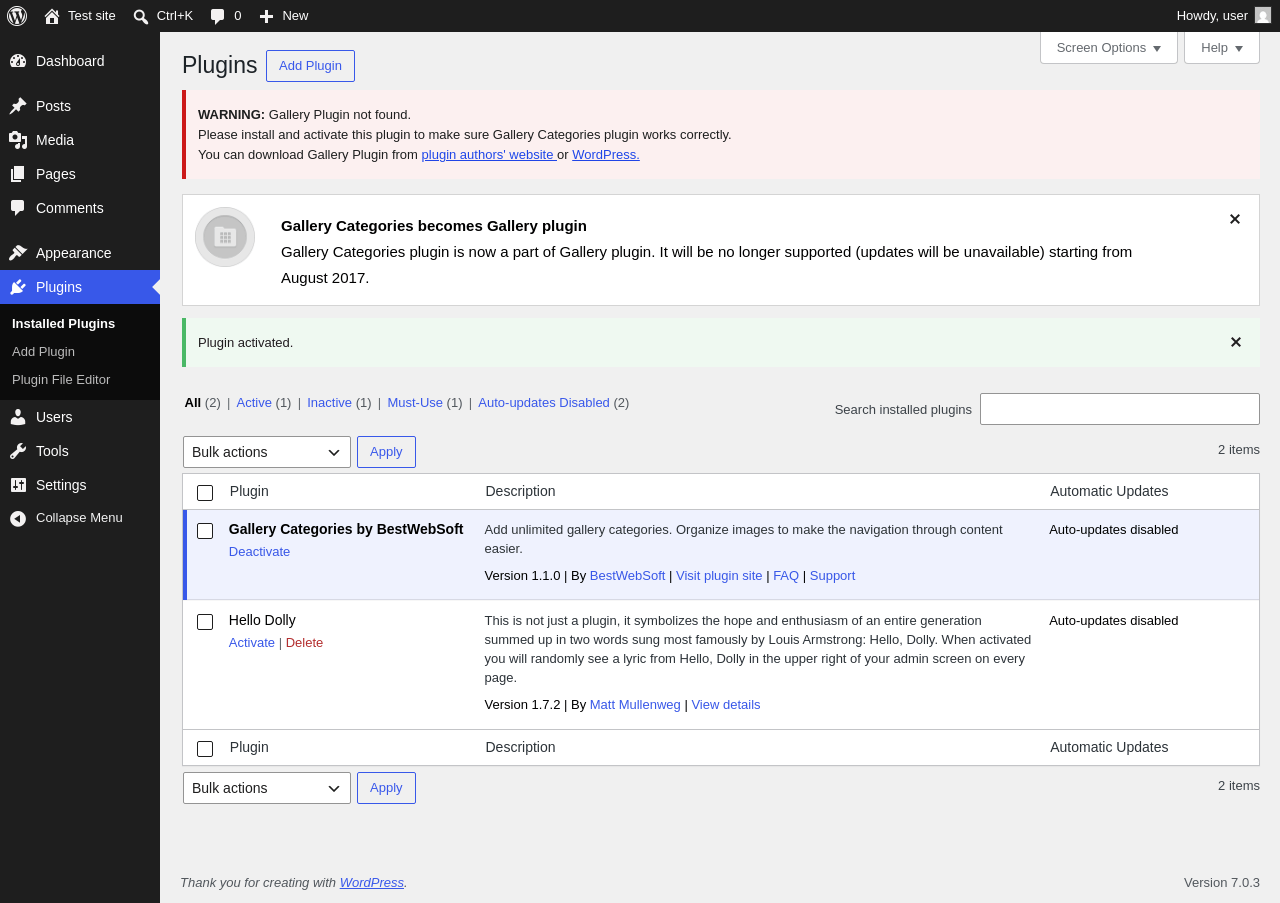This screenshot has height=903, width=1280.
Task: Click the Howdy, user account label
Action: point(1212,16)
